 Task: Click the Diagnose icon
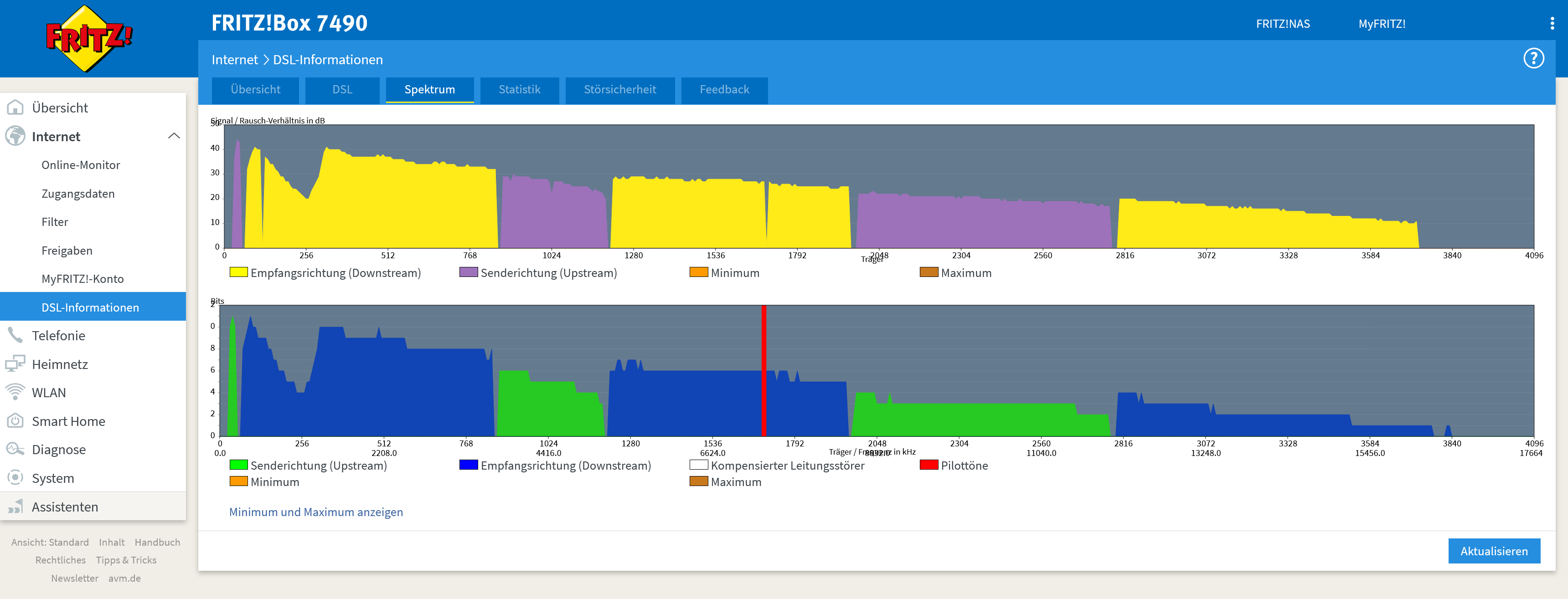[x=15, y=450]
